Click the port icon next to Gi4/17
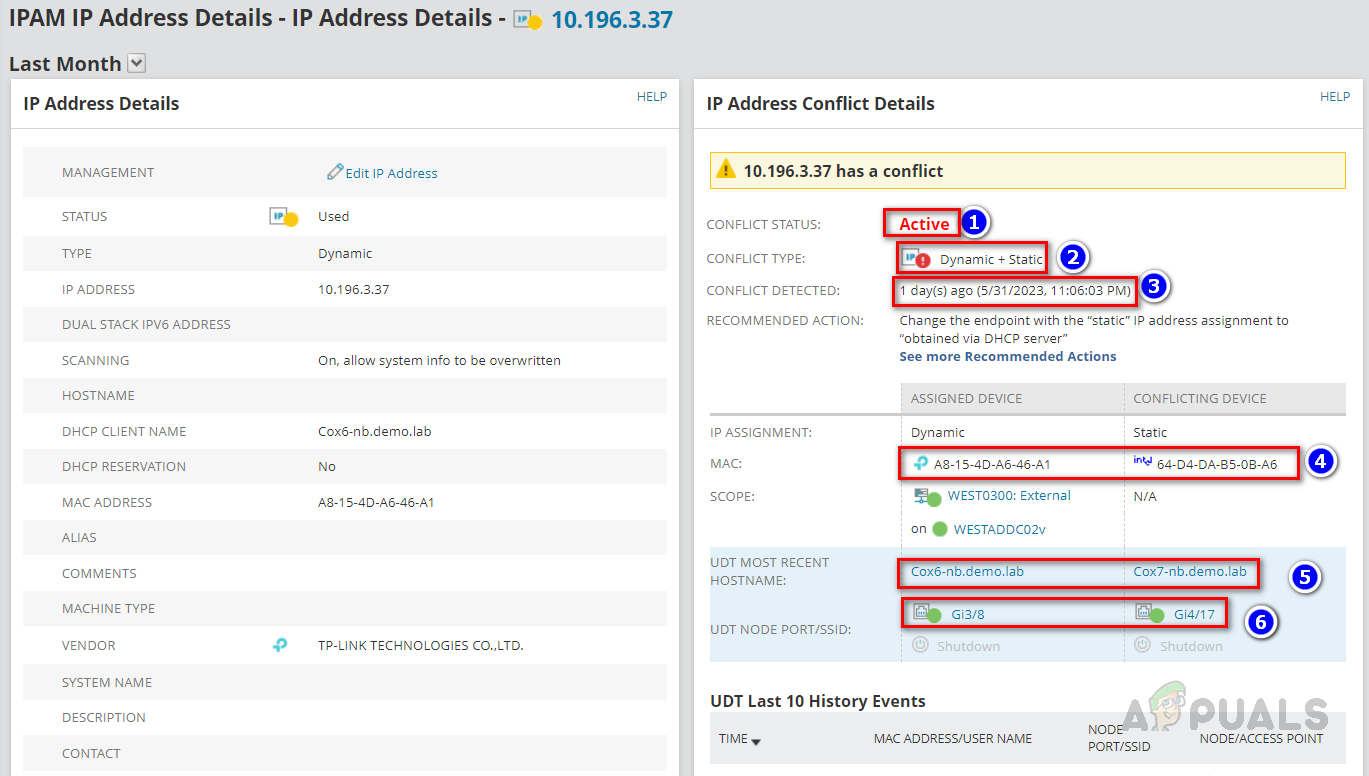 (x=1149, y=614)
